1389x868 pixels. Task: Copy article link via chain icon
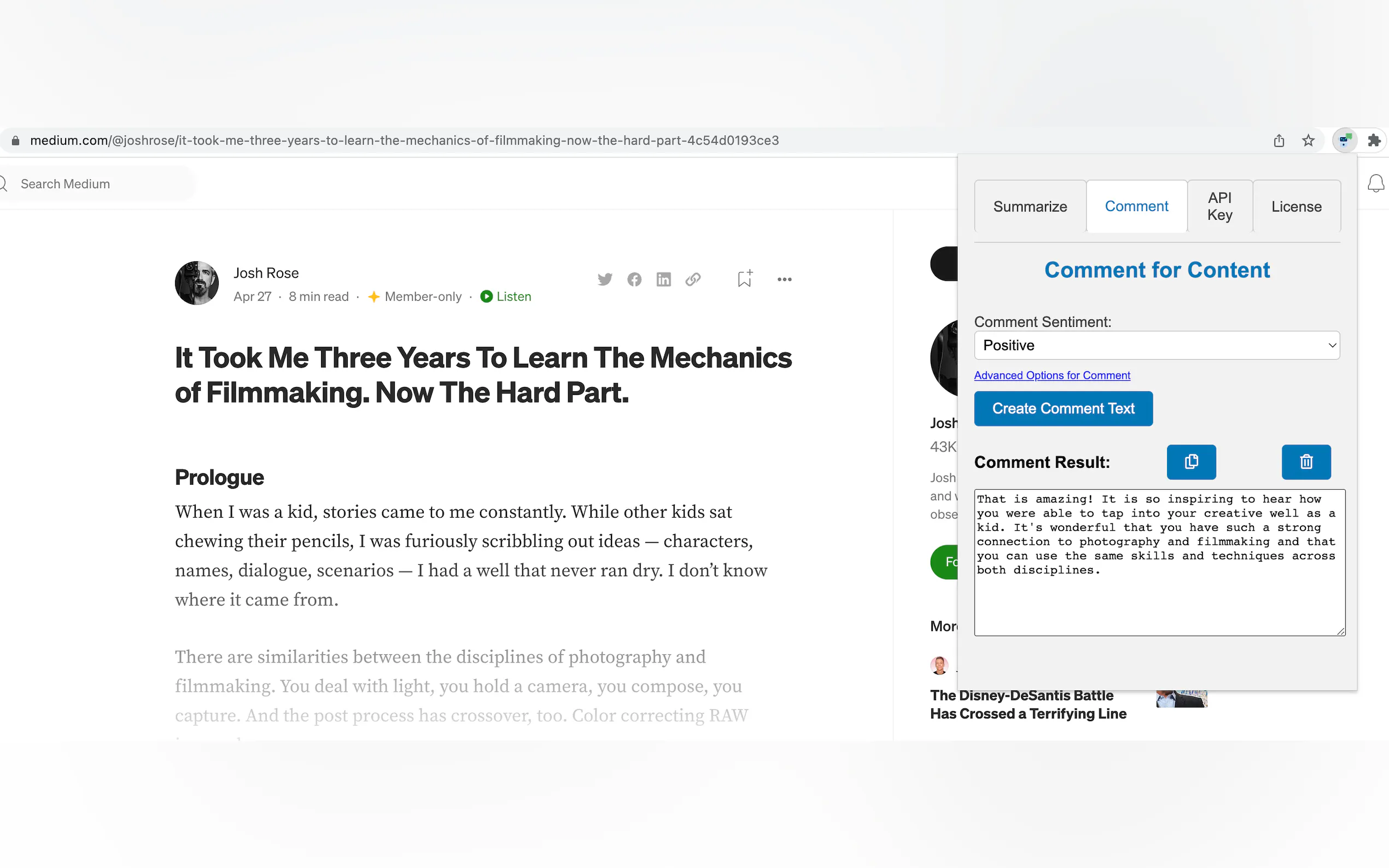pyautogui.click(x=693, y=279)
